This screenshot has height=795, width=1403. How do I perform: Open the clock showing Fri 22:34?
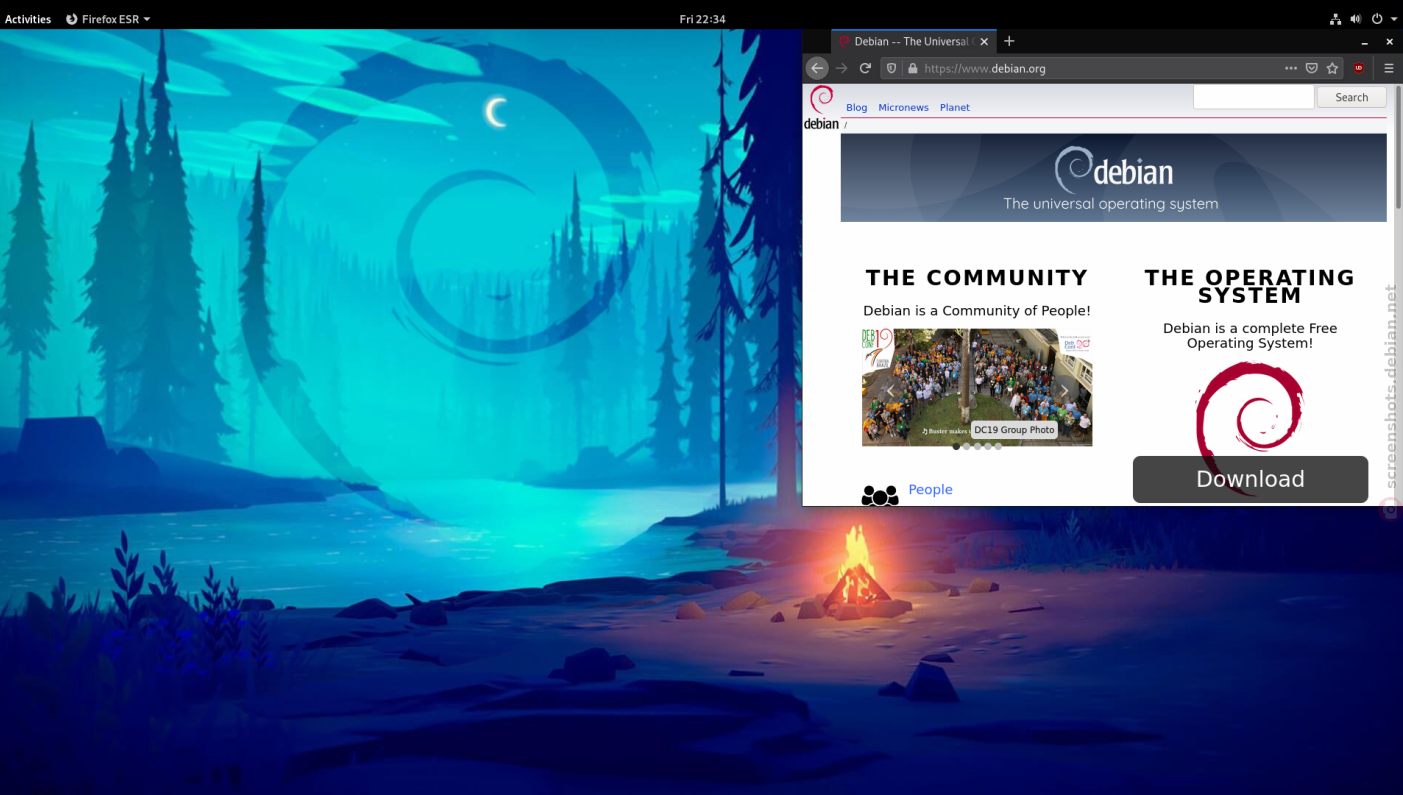click(701, 19)
